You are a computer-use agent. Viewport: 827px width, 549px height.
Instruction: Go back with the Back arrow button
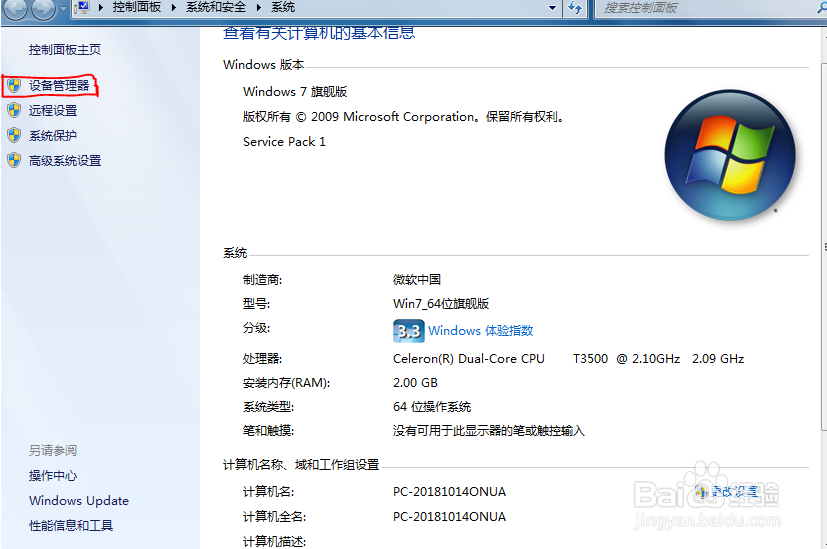[x=15, y=8]
